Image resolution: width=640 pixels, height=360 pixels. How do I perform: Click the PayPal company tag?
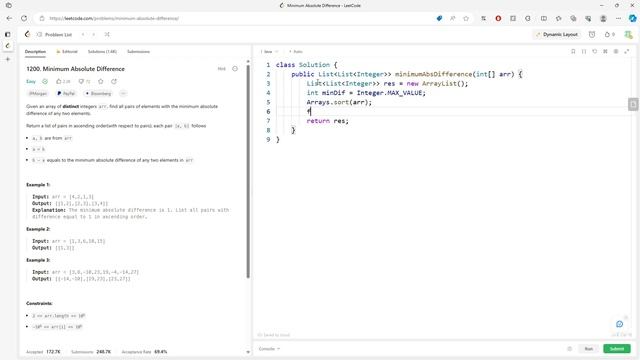(x=66, y=93)
